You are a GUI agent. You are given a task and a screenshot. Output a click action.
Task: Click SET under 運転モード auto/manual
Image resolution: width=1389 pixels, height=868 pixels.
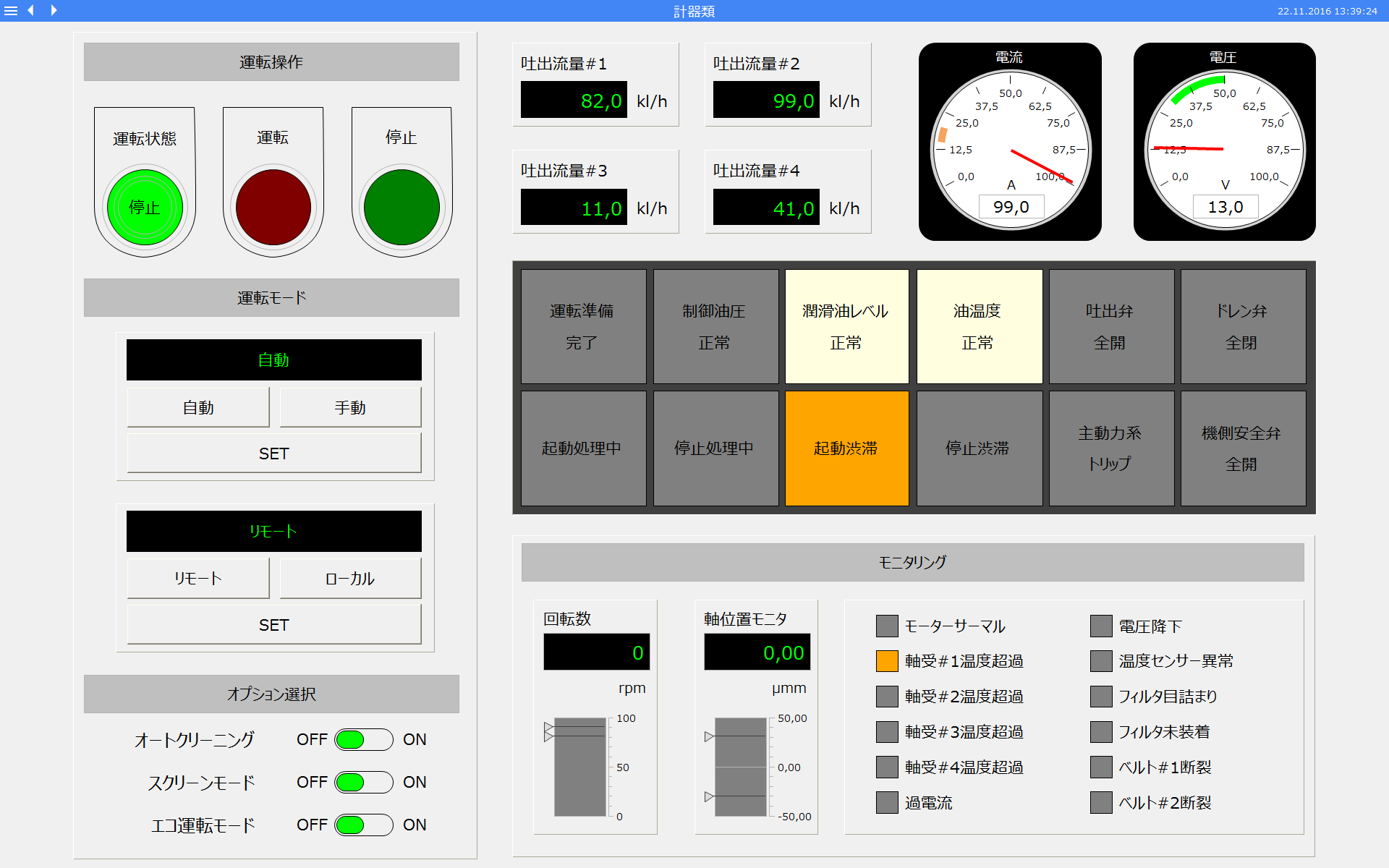click(274, 454)
